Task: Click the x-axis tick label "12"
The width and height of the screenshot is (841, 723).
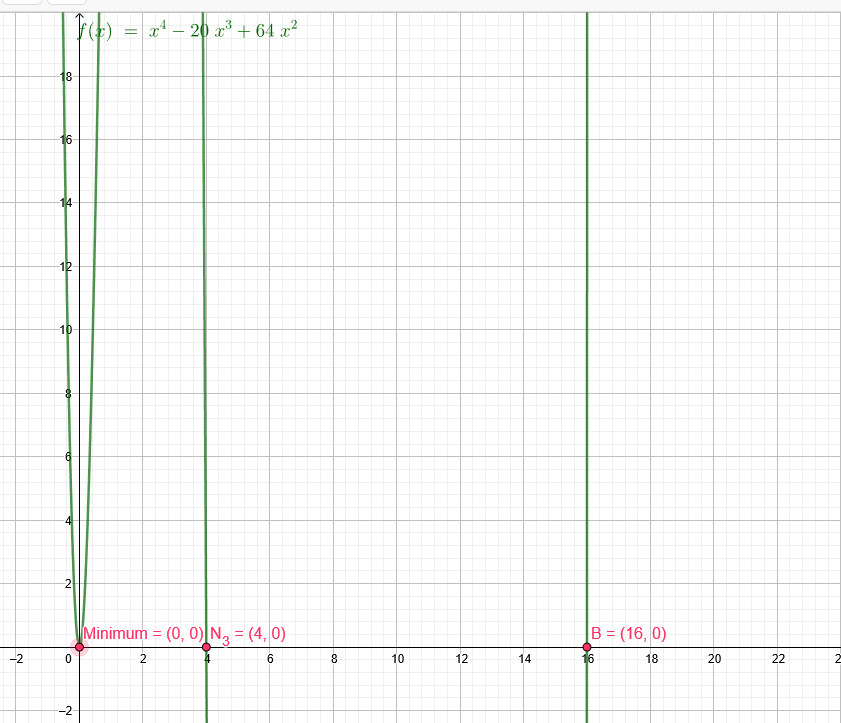Action: pyautogui.click(x=461, y=659)
